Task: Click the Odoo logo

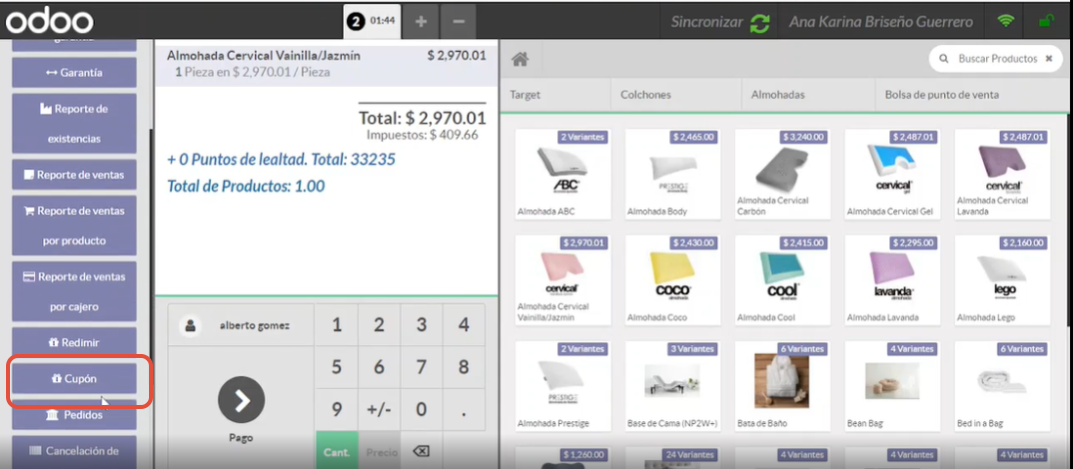Action: [49, 21]
